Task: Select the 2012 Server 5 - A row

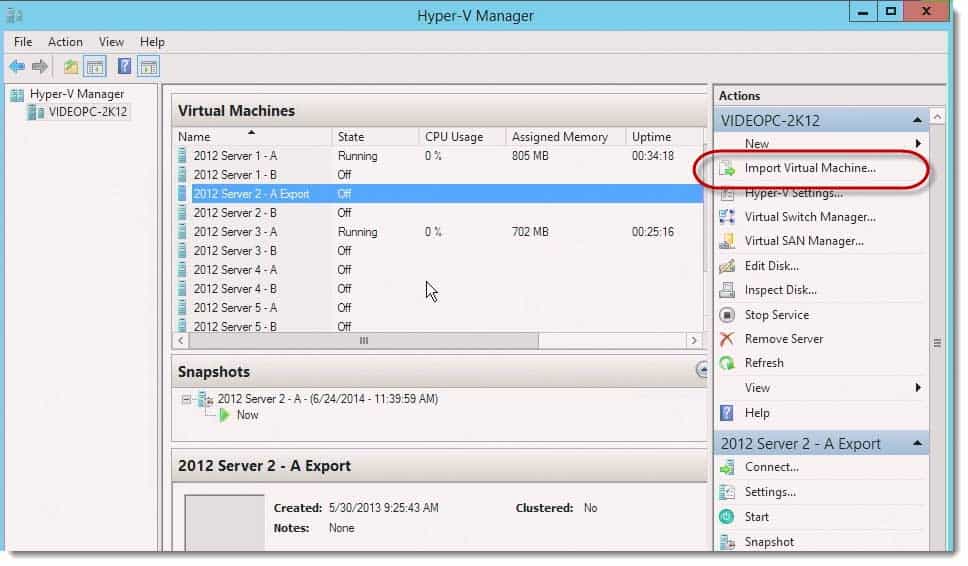Action: [x=438, y=307]
